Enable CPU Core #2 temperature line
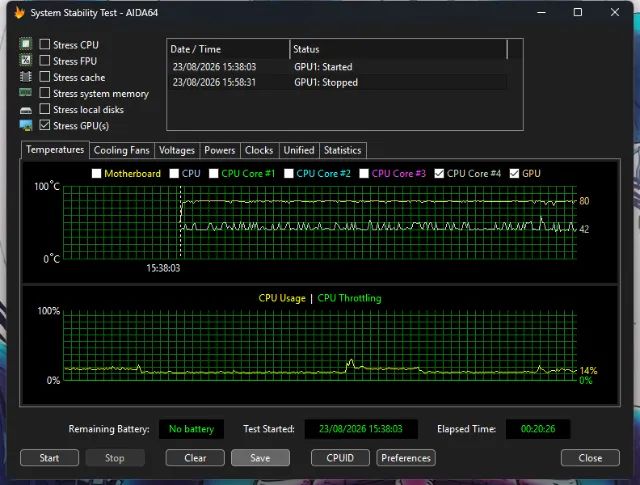Viewport: 640px width, 485px height. (289, 174)
